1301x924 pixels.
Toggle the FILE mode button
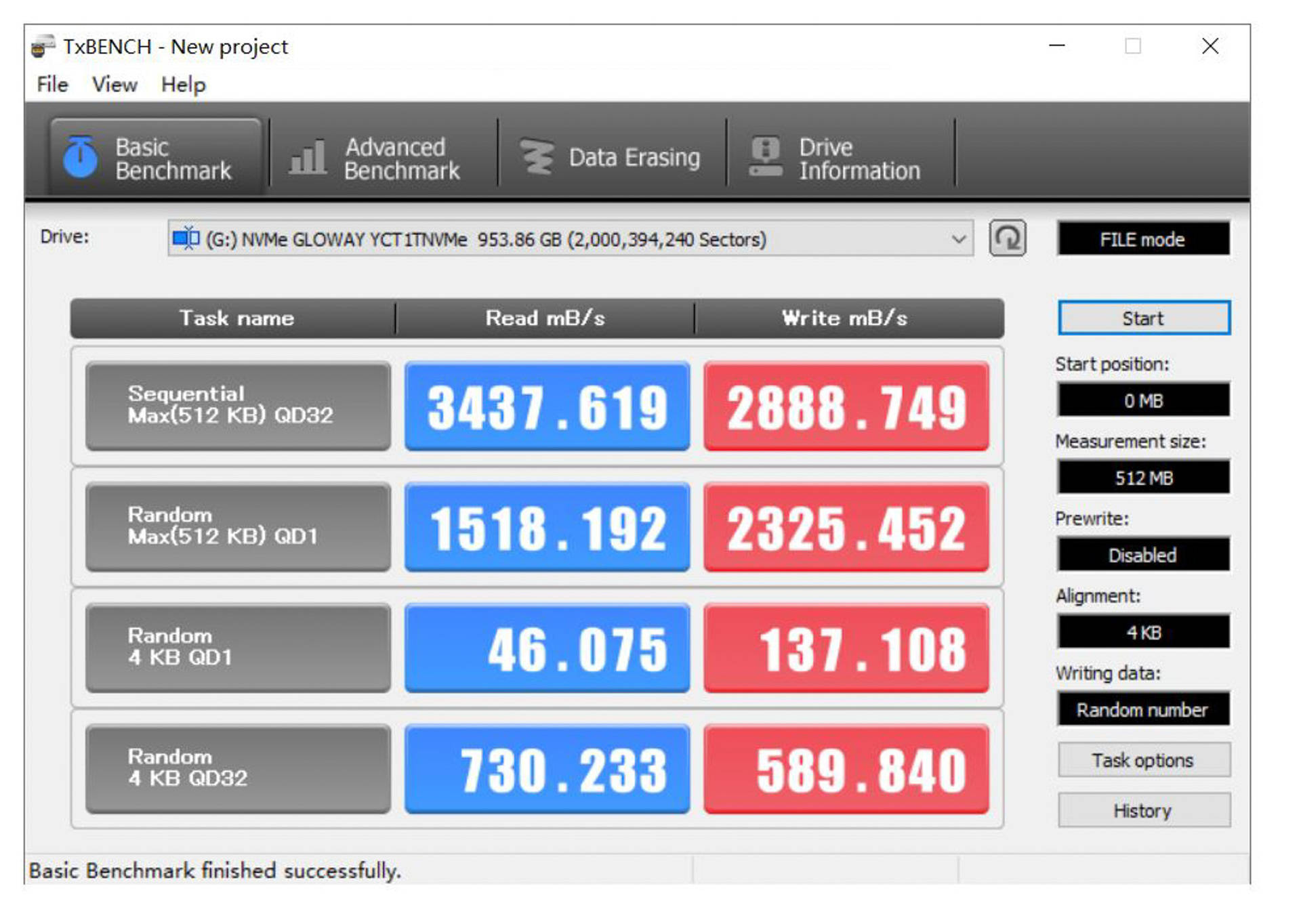pos(1143,239)
